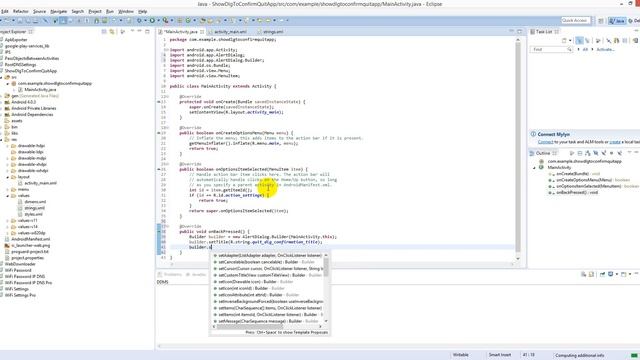The width and height of the screenshot is (640, 360).
Task: Choose setIcon(Drawable icon) proposal
Action: click(268, 282)
